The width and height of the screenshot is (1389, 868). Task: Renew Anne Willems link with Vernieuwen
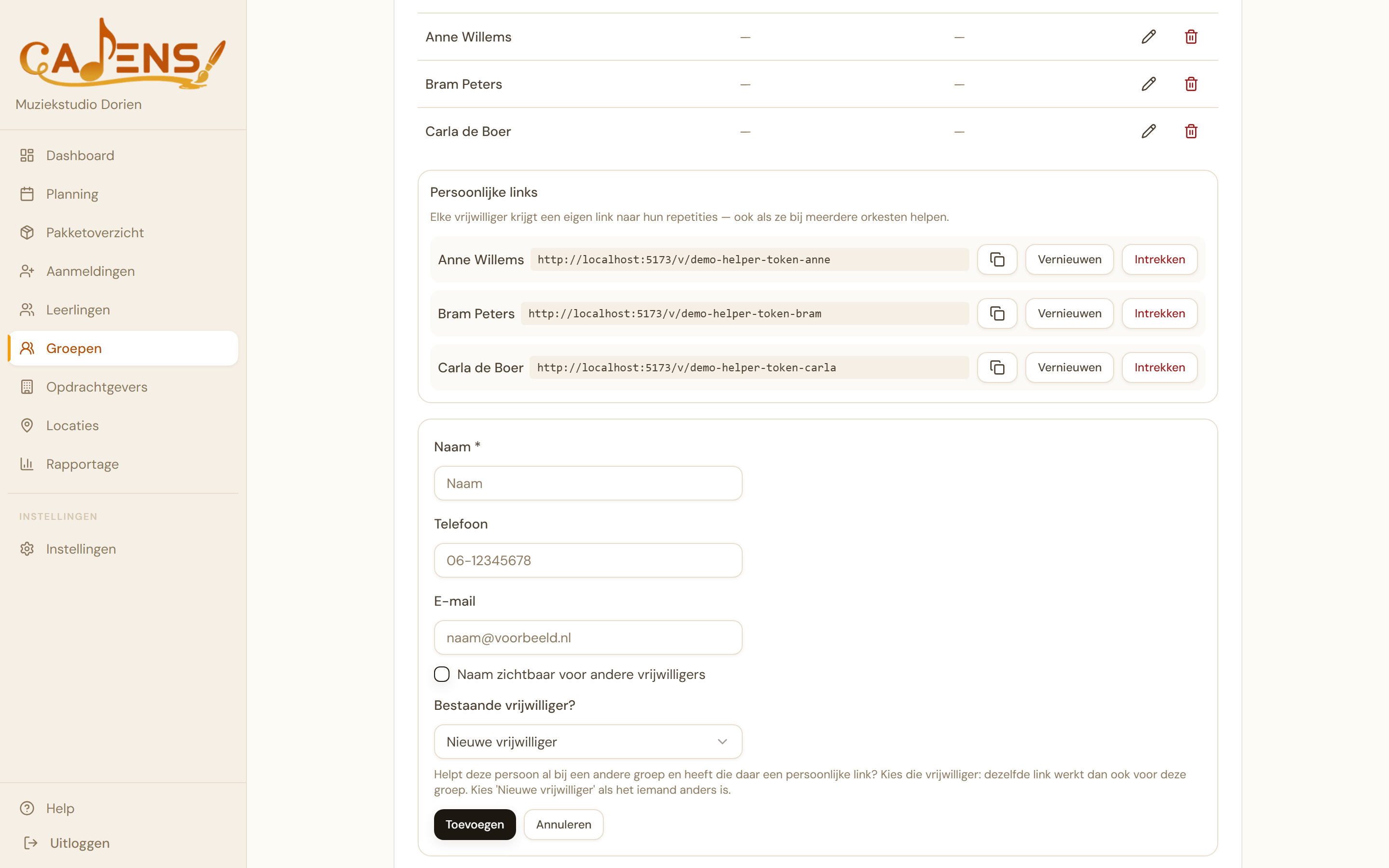[x=1069, y=259]
